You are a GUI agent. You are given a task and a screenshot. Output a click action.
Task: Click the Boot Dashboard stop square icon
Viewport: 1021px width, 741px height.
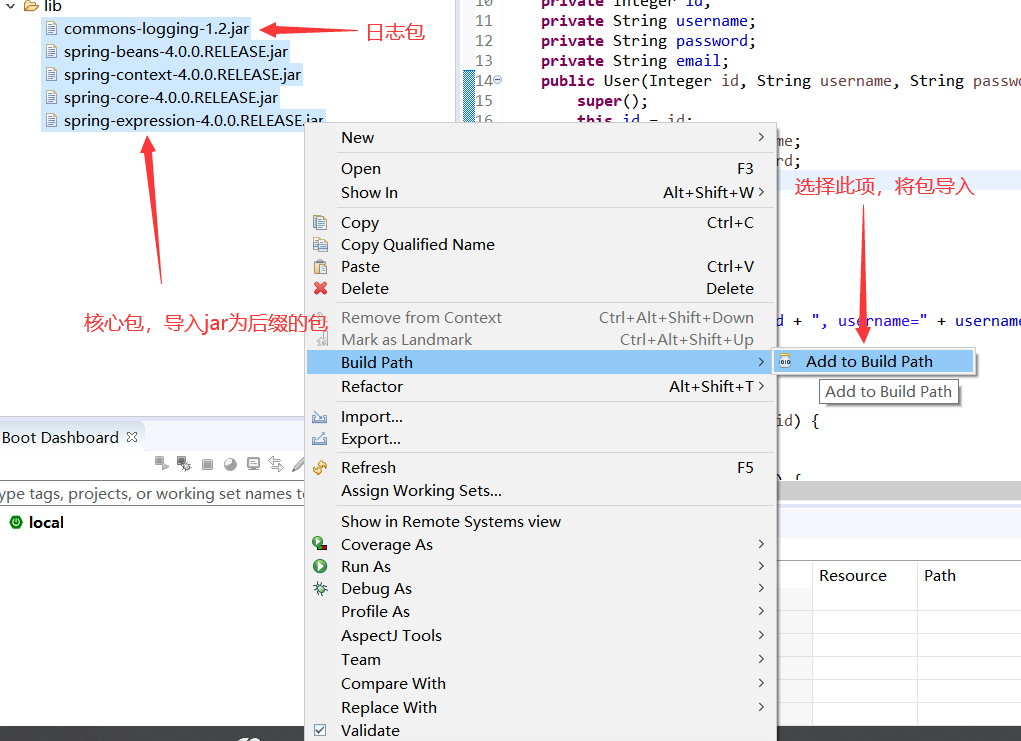[208, 464]
